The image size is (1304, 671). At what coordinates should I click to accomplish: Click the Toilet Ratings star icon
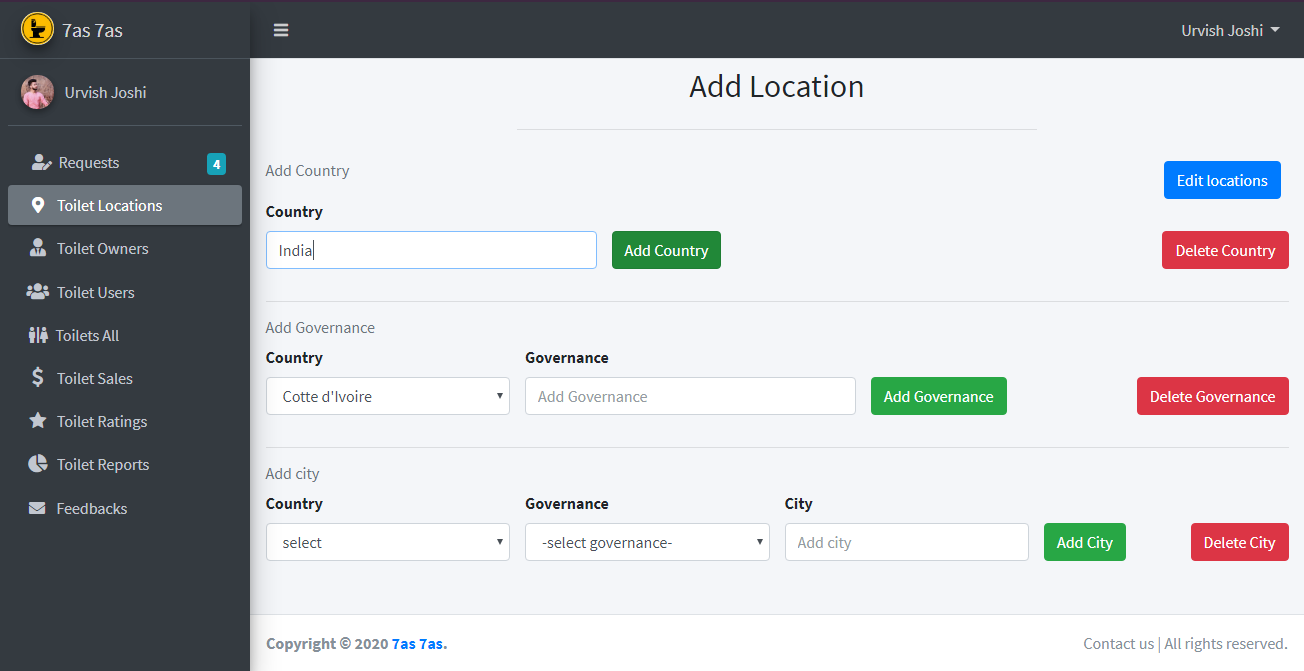click(38, 421)
